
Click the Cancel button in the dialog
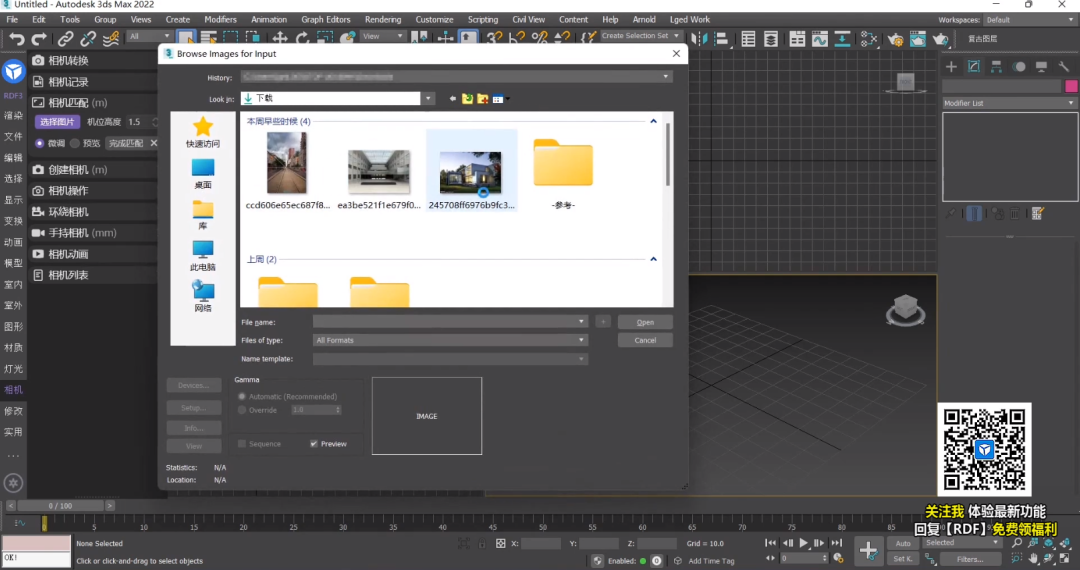[x=645, y=340]
